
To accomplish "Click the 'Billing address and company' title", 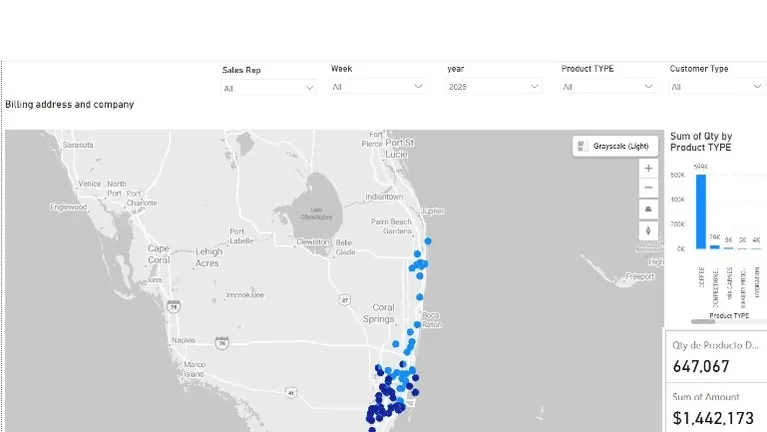I will click(69, 104).
